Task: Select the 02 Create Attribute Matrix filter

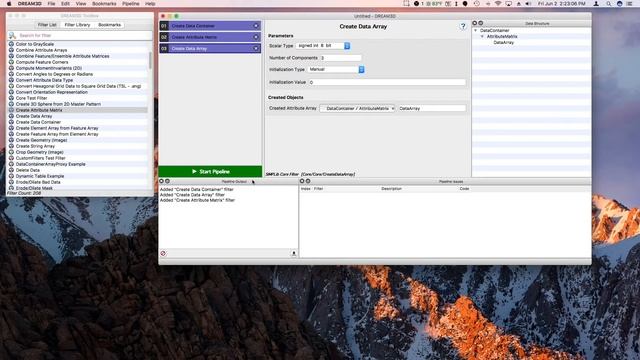Action: coord(210,37)
